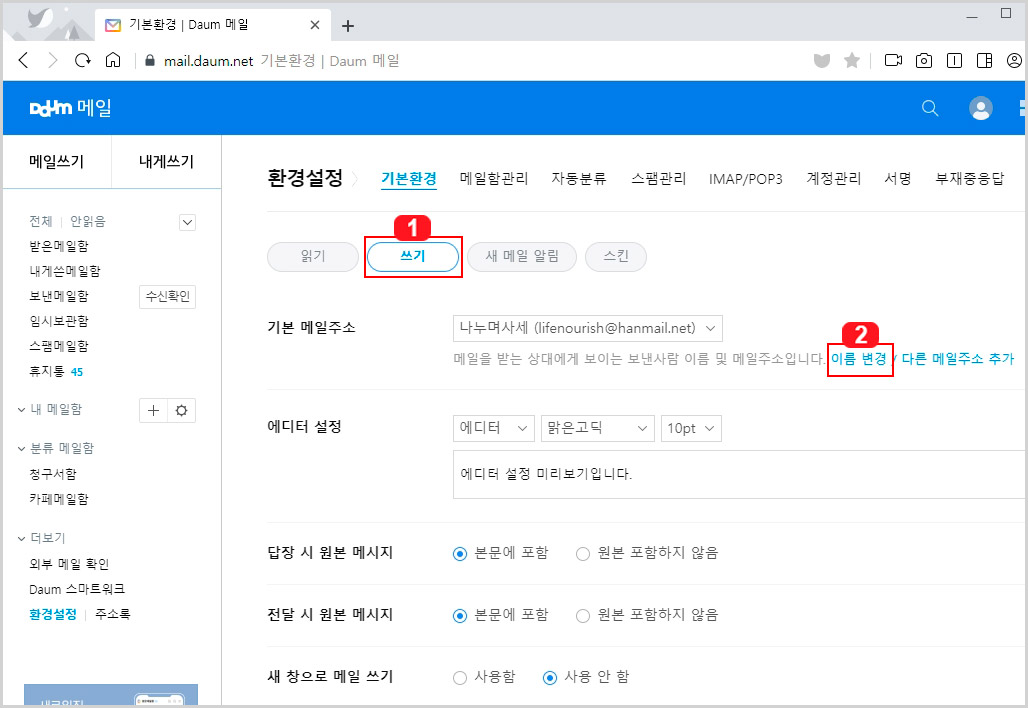Open the mail filter dropdown arrow
1028x708 pixels.
[x=188, y=222]
